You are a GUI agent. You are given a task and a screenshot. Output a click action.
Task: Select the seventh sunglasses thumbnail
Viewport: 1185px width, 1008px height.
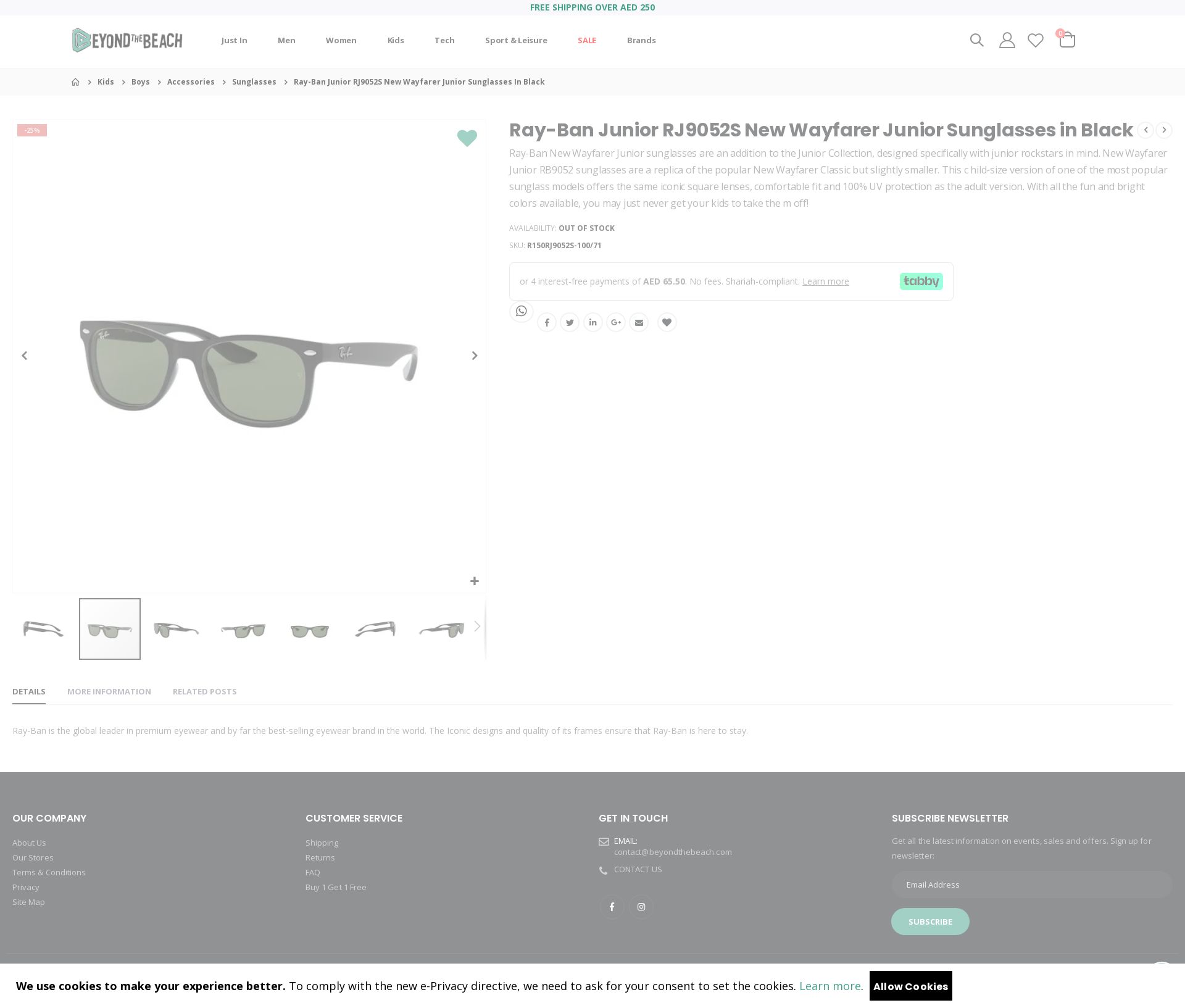[442, 629]
